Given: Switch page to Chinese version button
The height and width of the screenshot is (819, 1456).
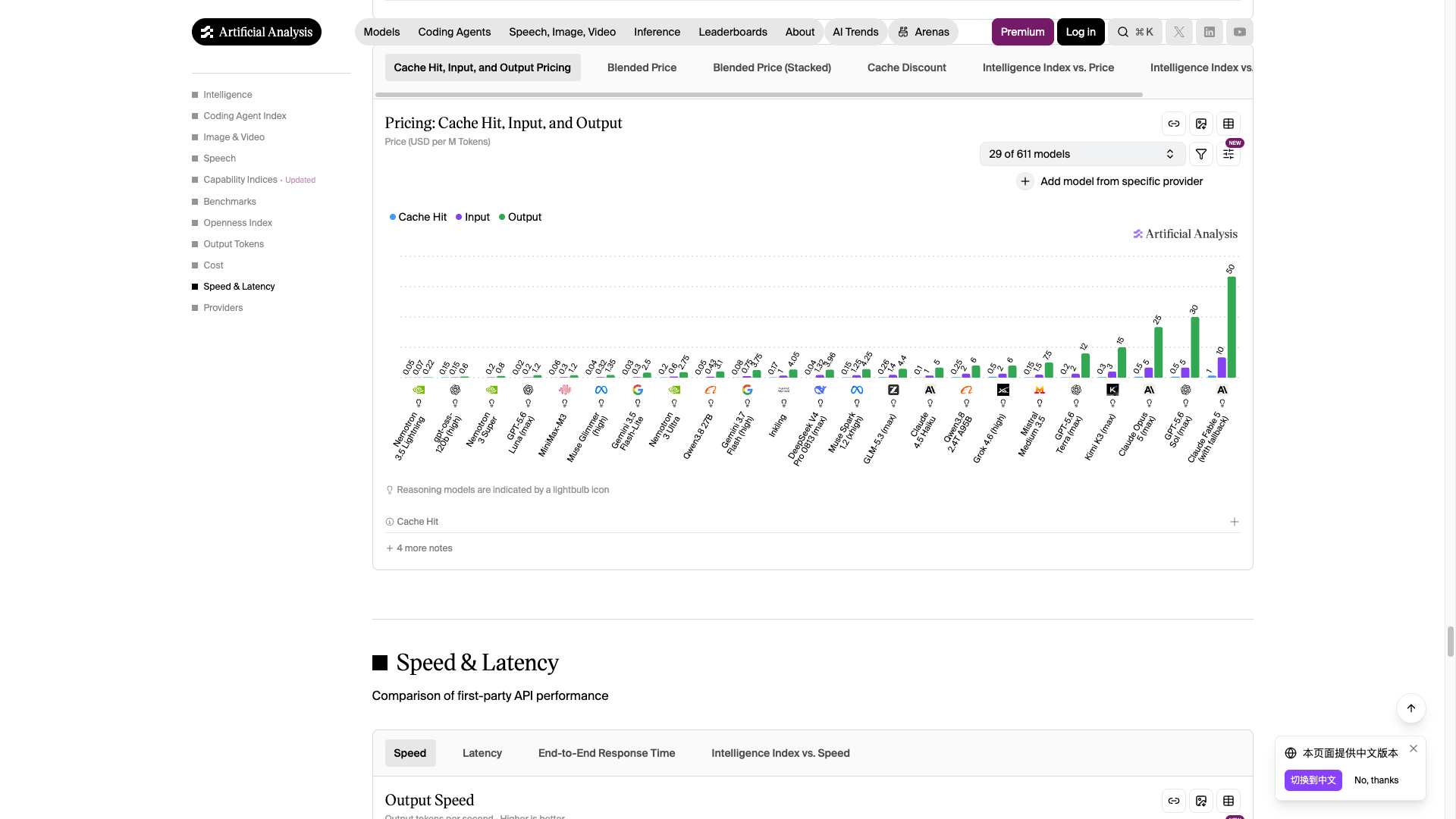Looking at the screenshot, I should coord(1313,780).
